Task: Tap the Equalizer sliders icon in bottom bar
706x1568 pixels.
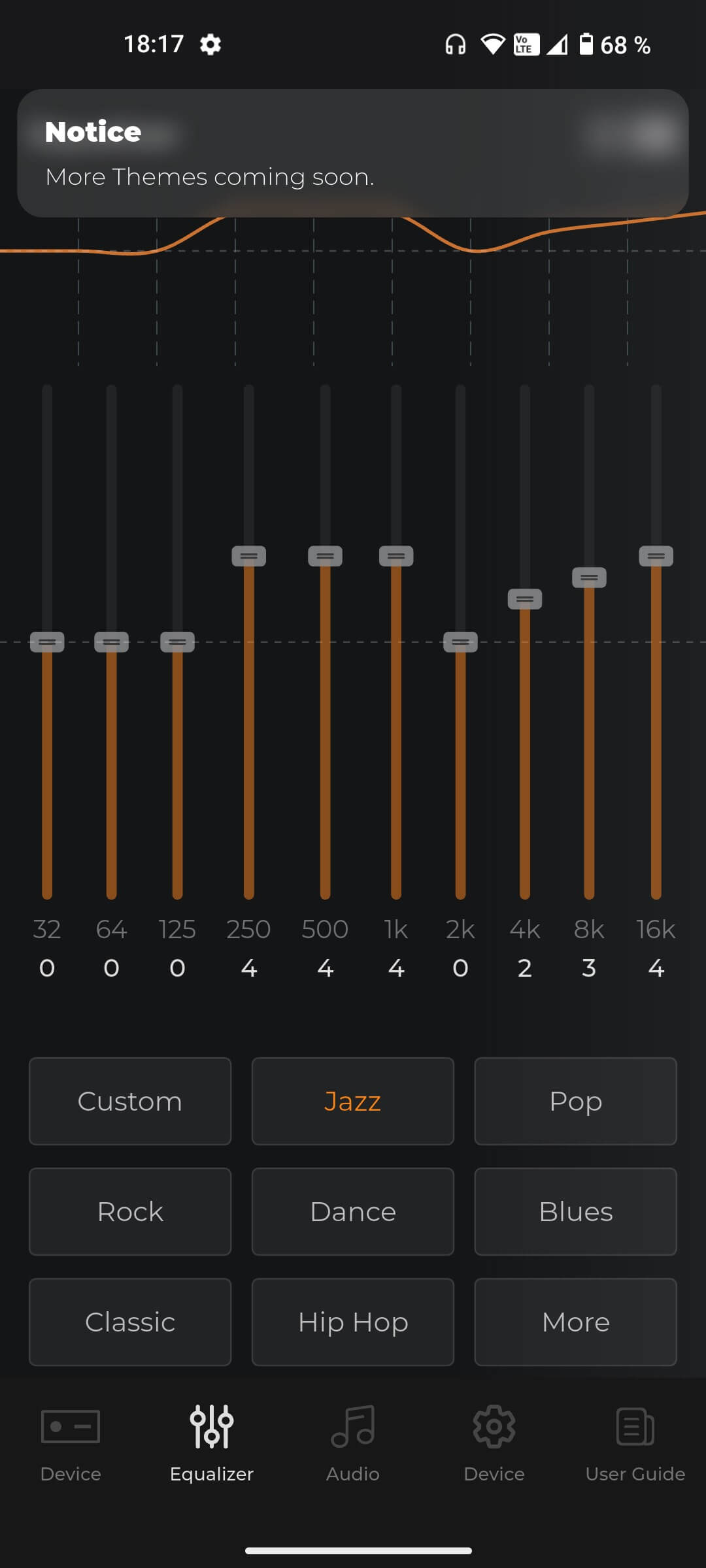Action: (x=211, y=1426)
